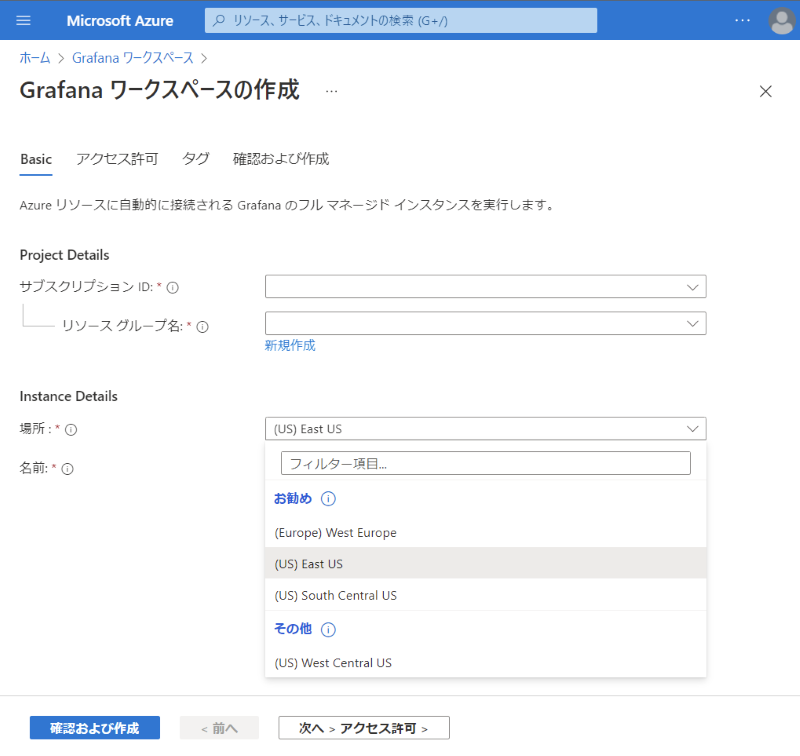Viewport: 800px width, 756px height.
Task: Click the 確認および作成 button
Action: 95,728
